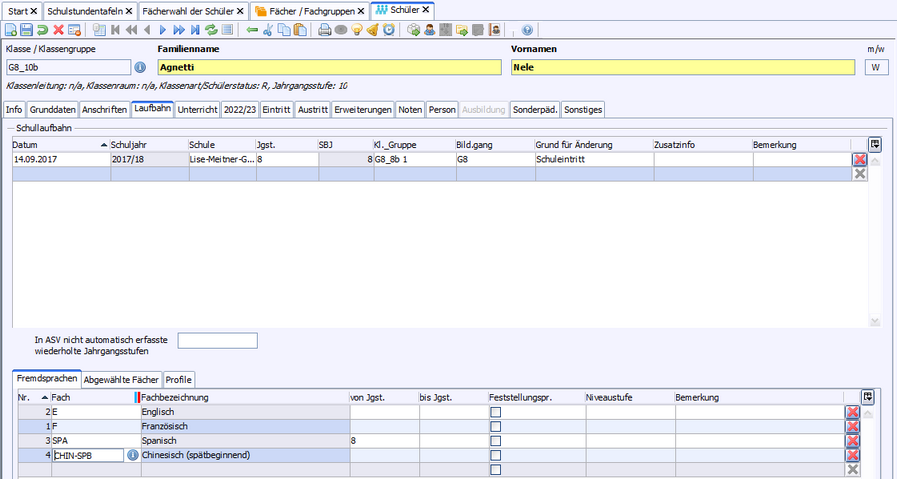Click the wiederholte Jahrgangsstufen input field
The width and height of the screenshot is (897, 479).
click(217, 341)
